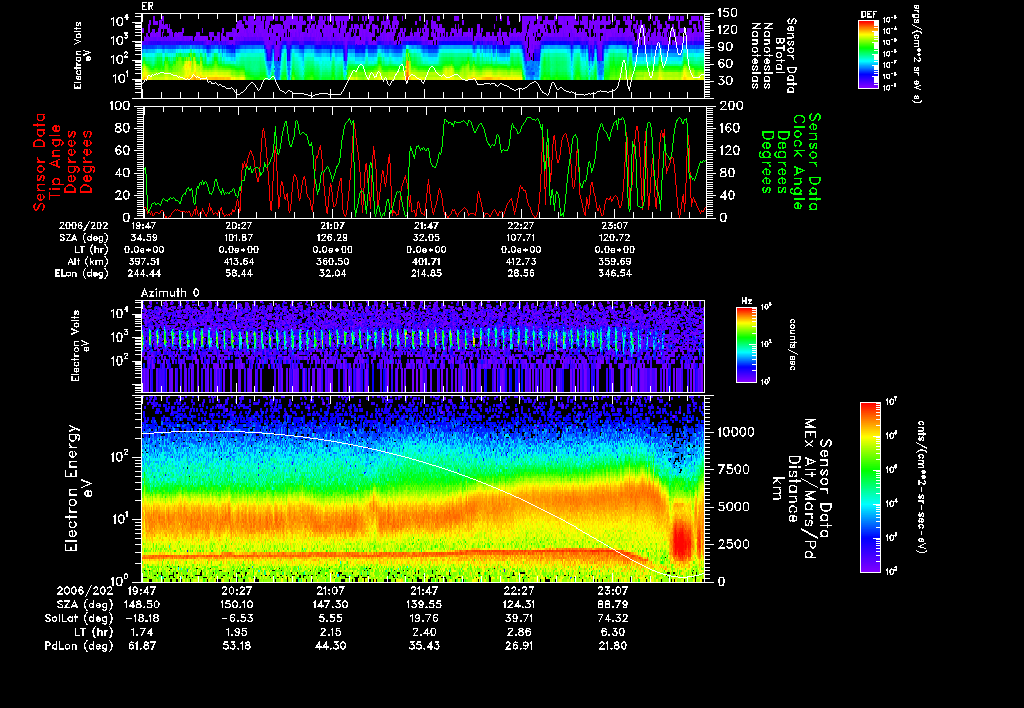The image size is (1024, 708).
Task: Click the SZA value 88.79
Action: pos(613,604)
